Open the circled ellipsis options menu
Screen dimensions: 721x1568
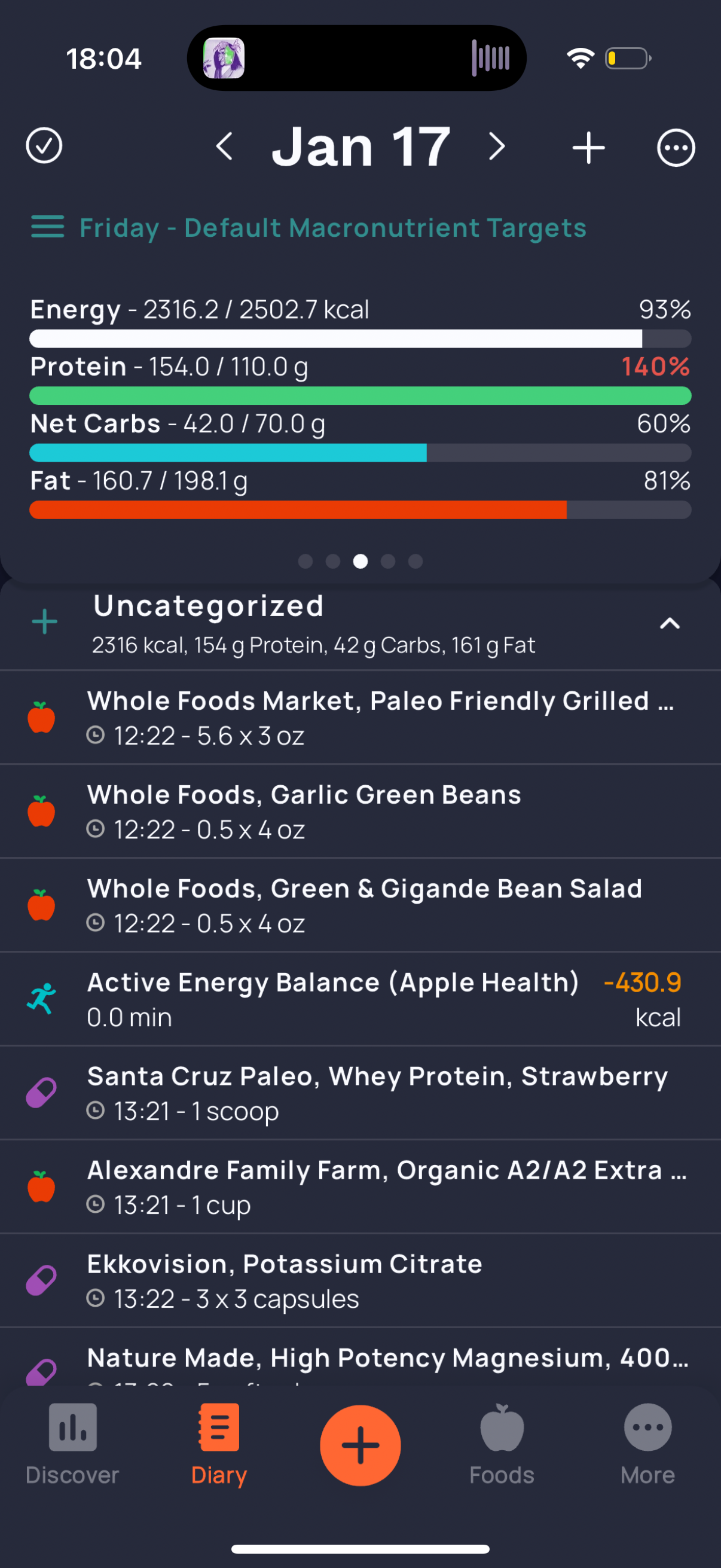click(x=676, y=147)
